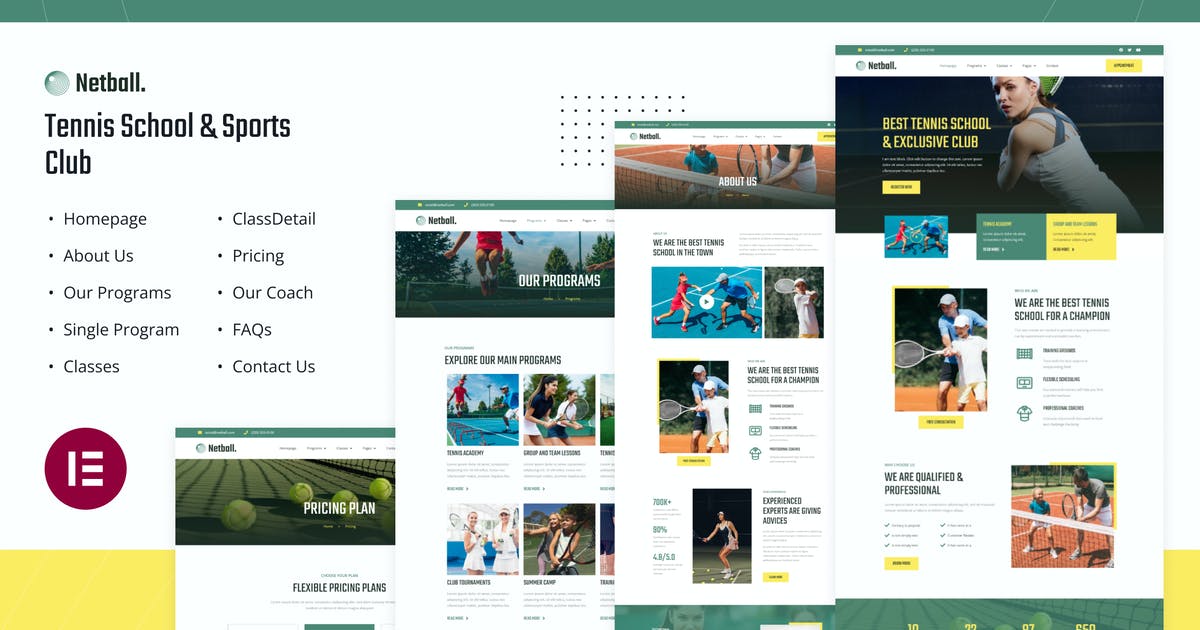Open the Classes dropdown in the Pricing Plan mockup
This screenshot has width=1200, height=630.
(345, 448)
